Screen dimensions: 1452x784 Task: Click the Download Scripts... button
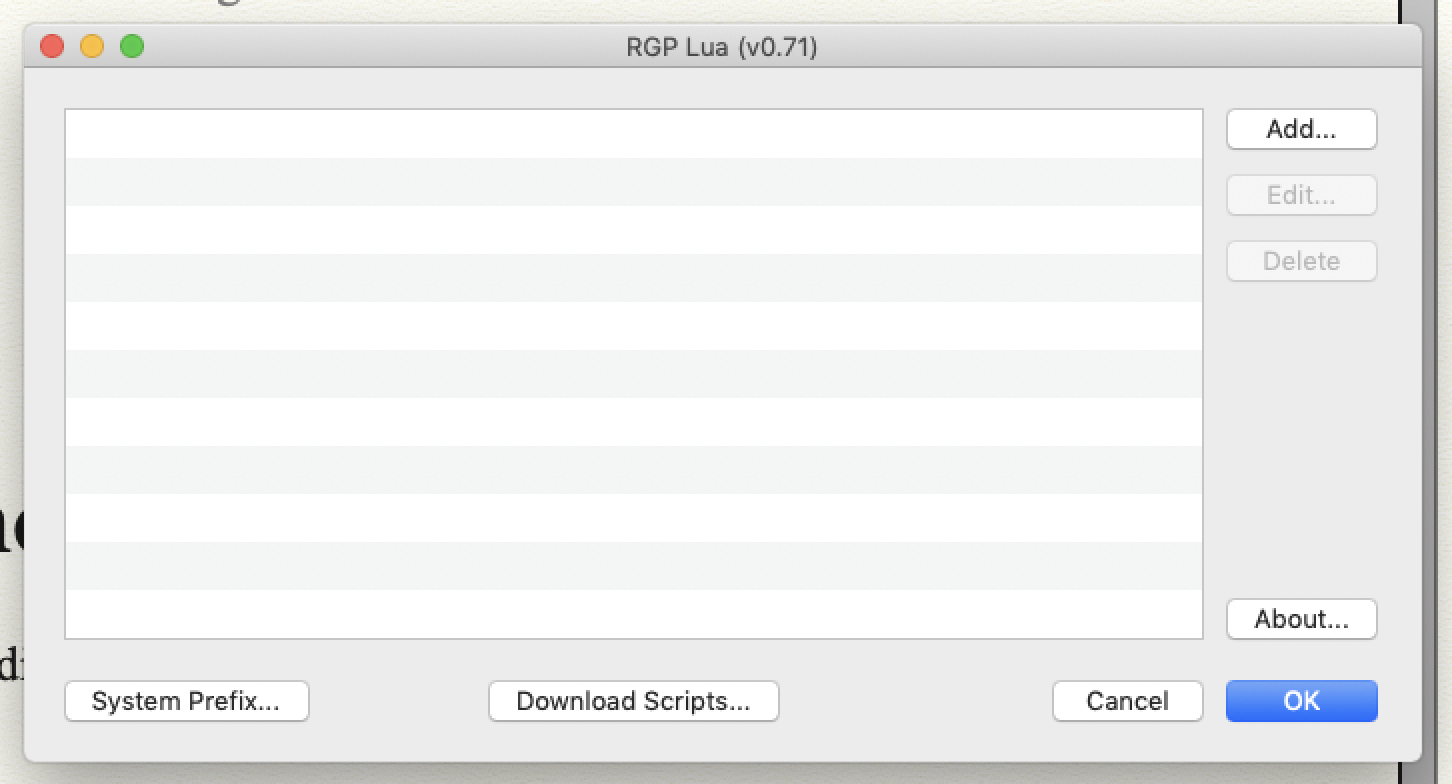[x=633, y=701]
